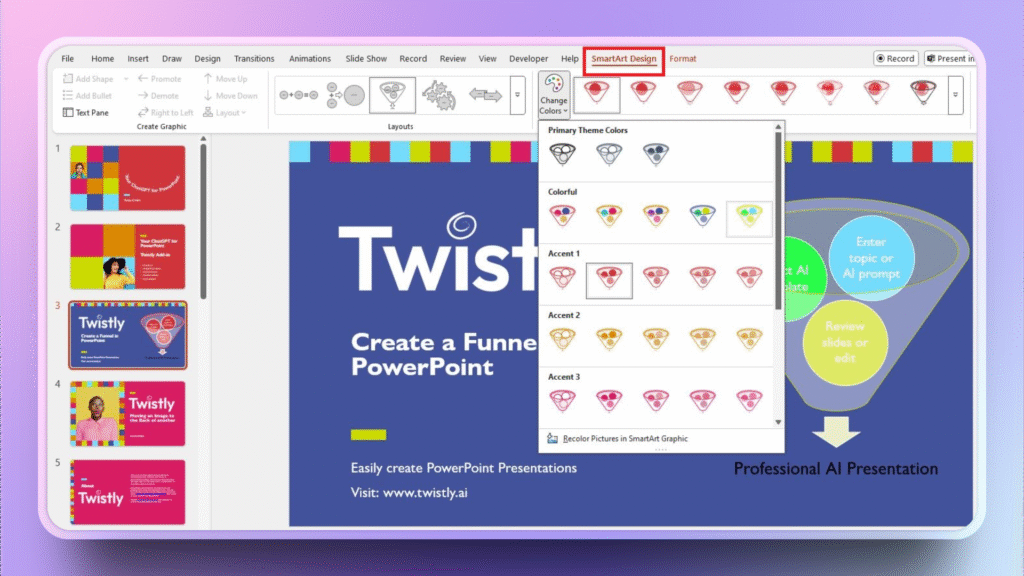Select the first Primary Theme Colors option
The image size is (1024, 576).
(x=562, y=154)
